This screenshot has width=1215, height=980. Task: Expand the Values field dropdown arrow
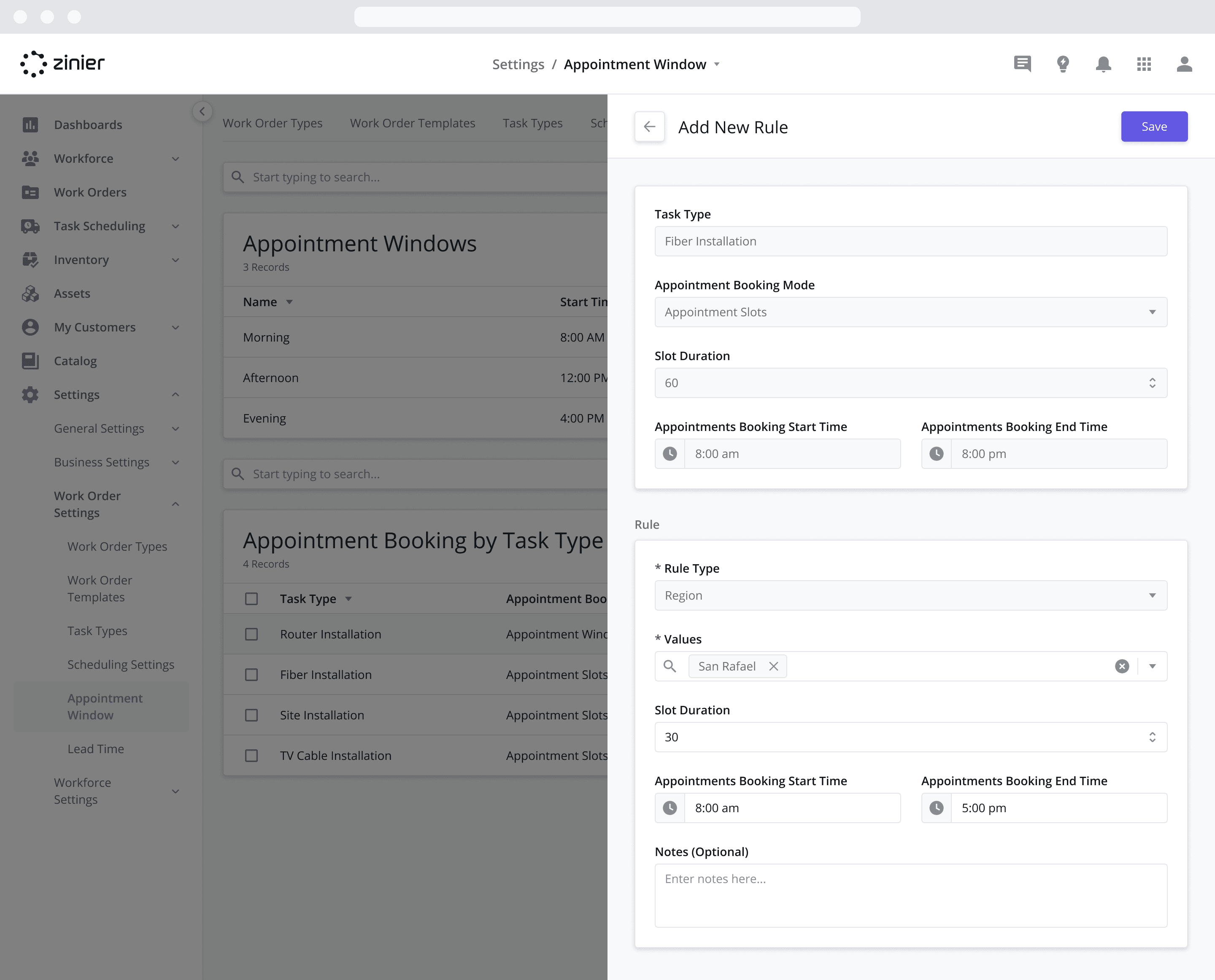click(1152, 665)
